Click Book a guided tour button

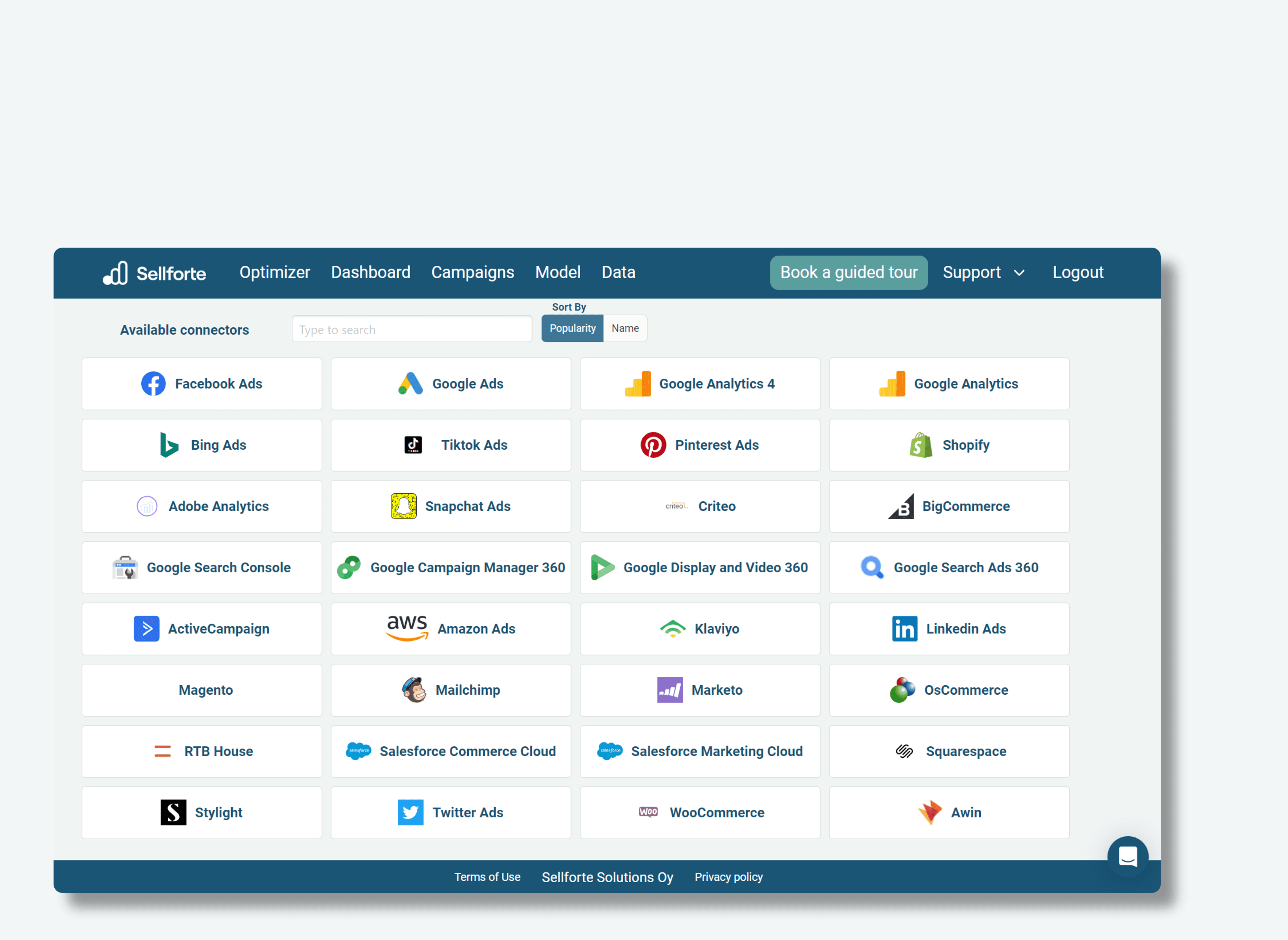coord(848,273)
